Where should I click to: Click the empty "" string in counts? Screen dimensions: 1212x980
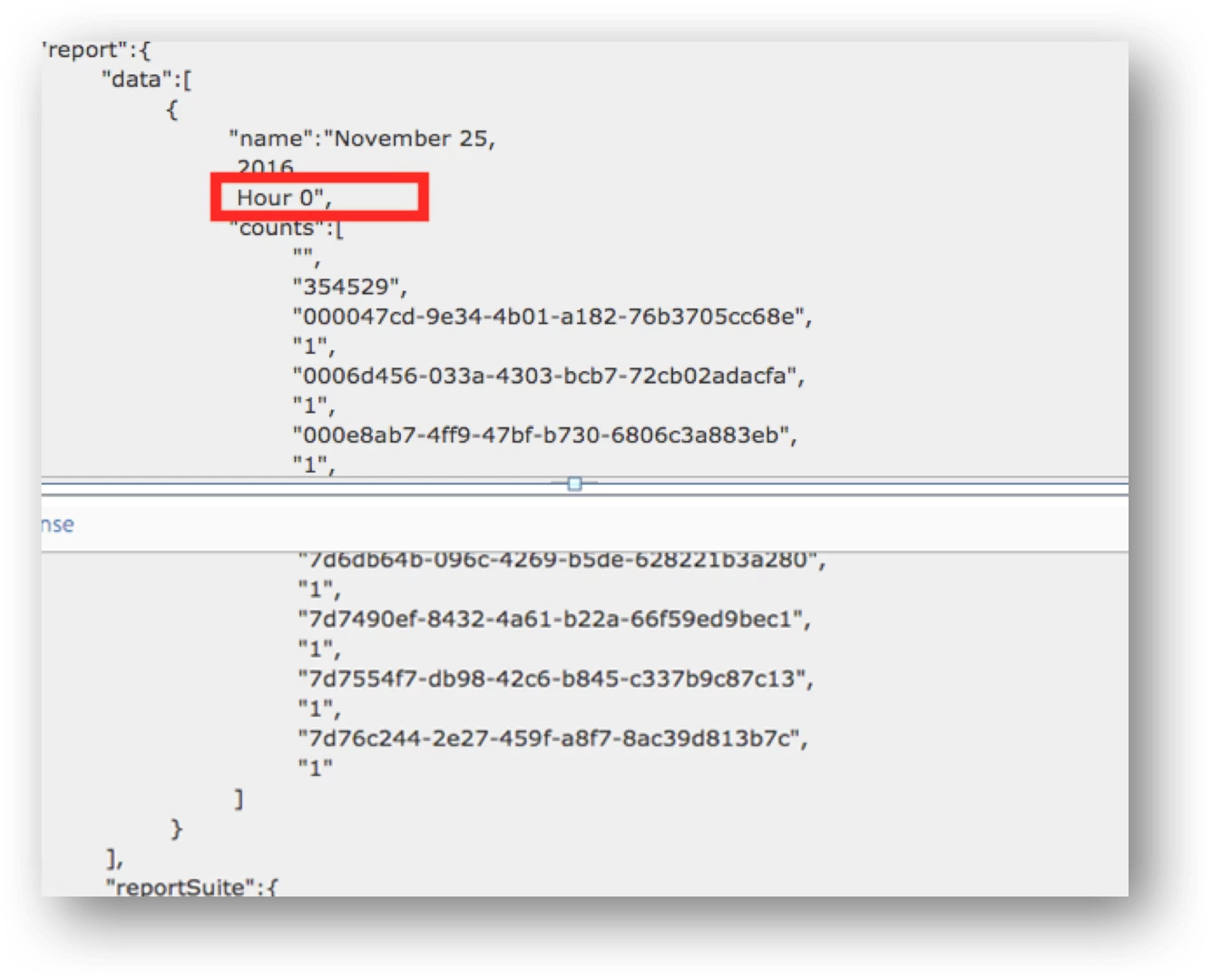[307, 258]
